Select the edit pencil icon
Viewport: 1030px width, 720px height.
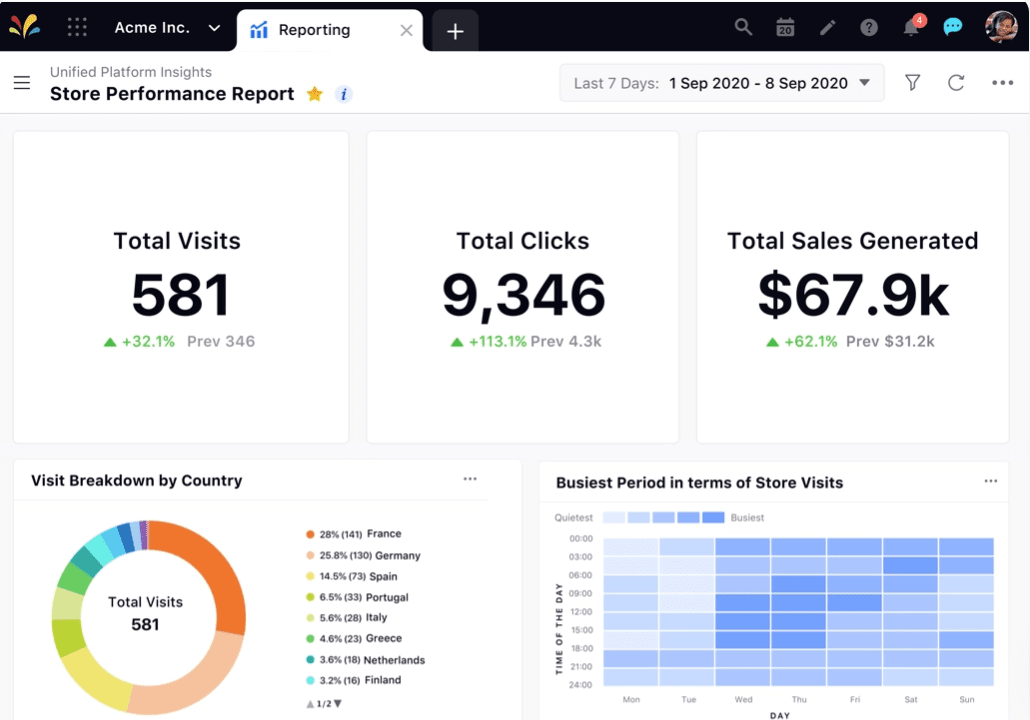tap(827, 27)
